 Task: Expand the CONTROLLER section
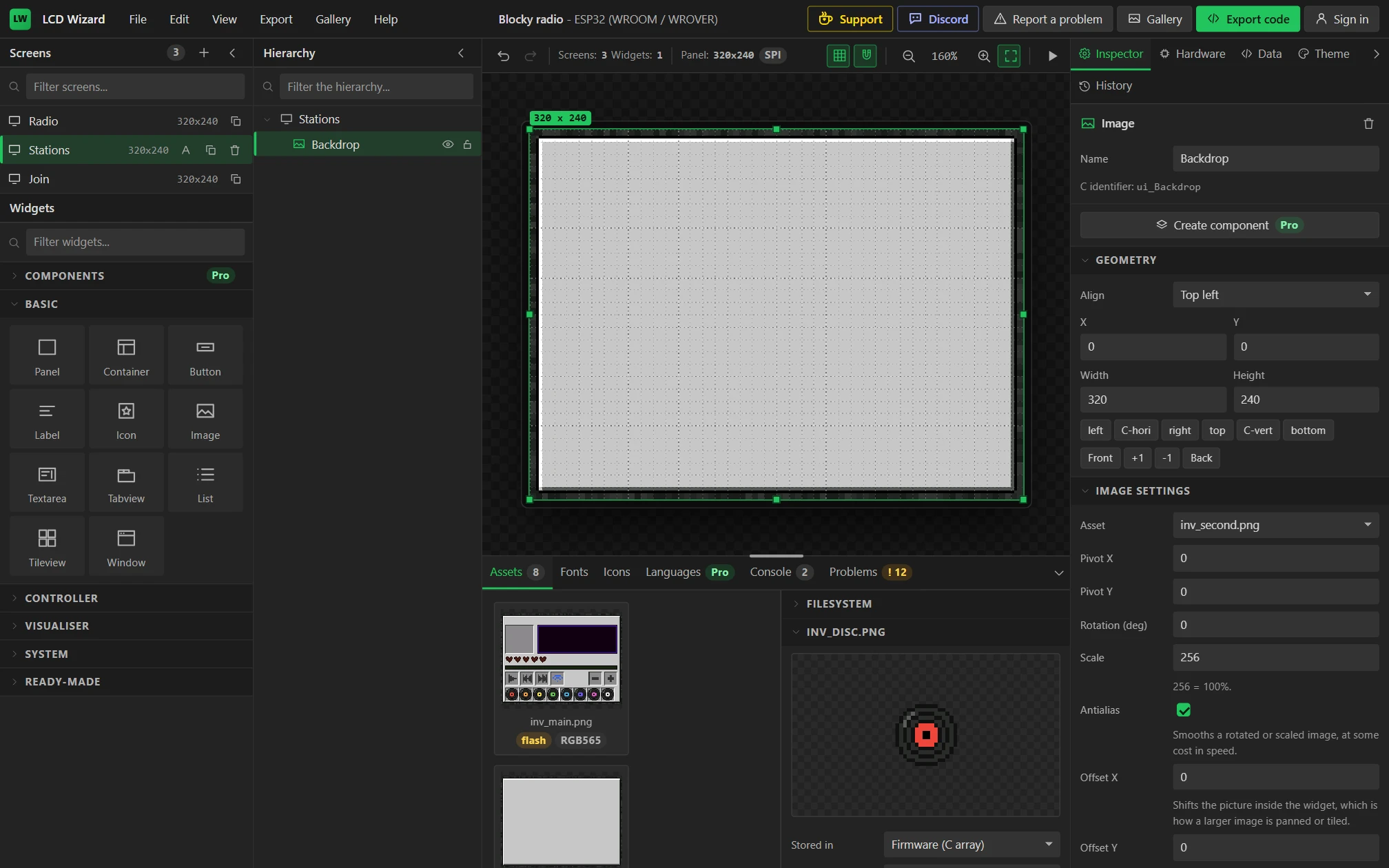(x=126, y=598)
